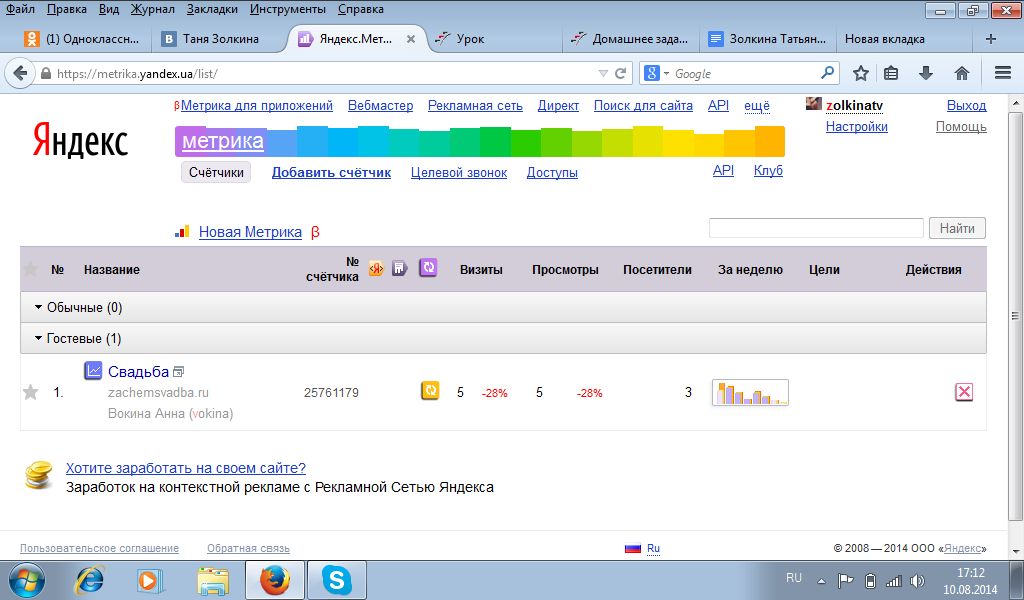1024x600 pixels.
Task: Click the purple refresh icon column header
Action: [x=428, y=266]
